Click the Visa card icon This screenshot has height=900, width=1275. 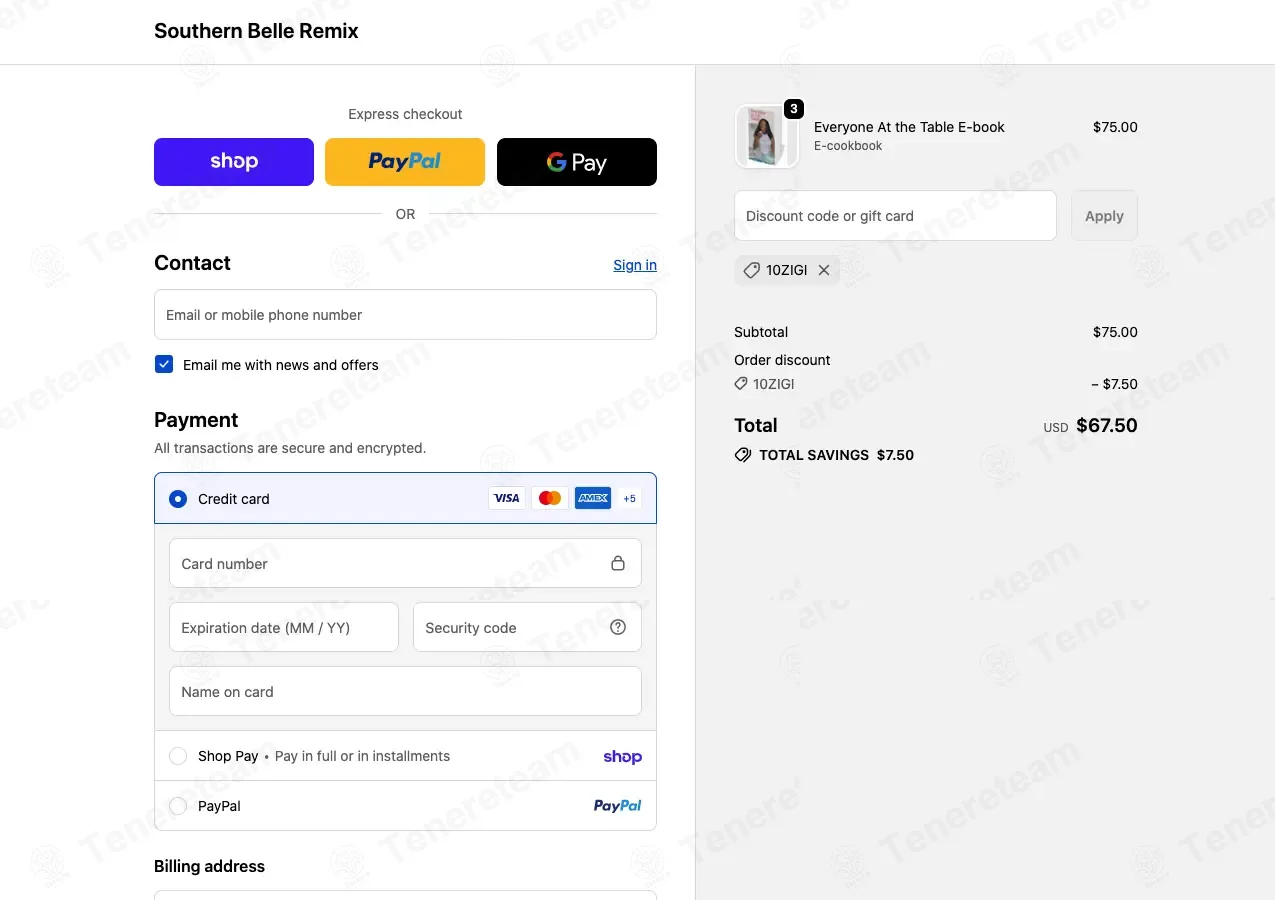(x=507, y=498)
